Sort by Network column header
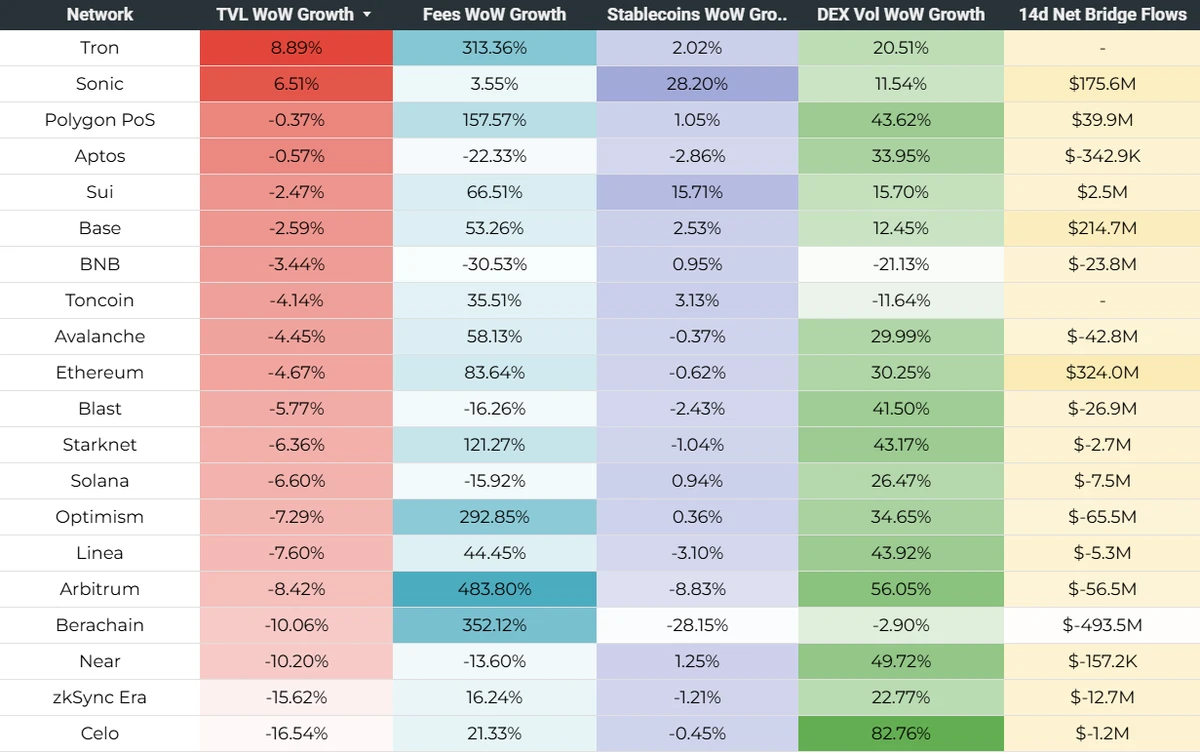This screenshot has width=1200, height=754. [x=100, y=15]
